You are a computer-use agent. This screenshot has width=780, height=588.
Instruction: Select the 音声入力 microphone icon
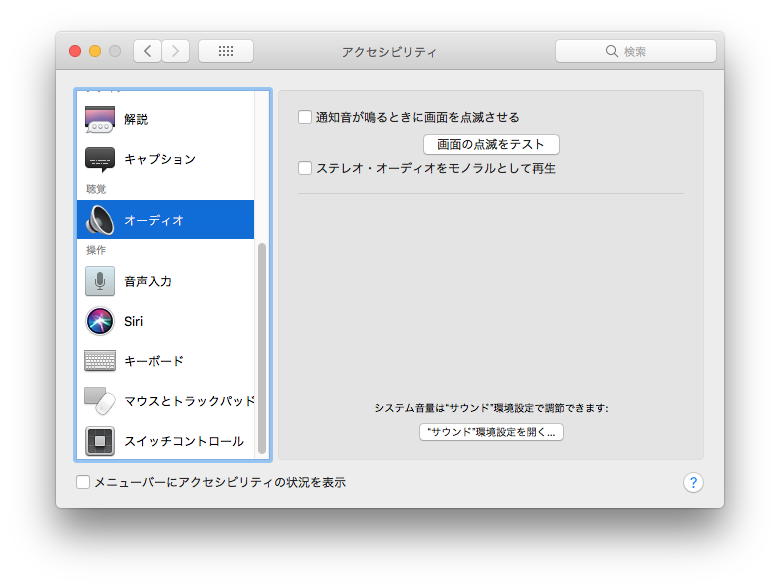coord(99,281)
